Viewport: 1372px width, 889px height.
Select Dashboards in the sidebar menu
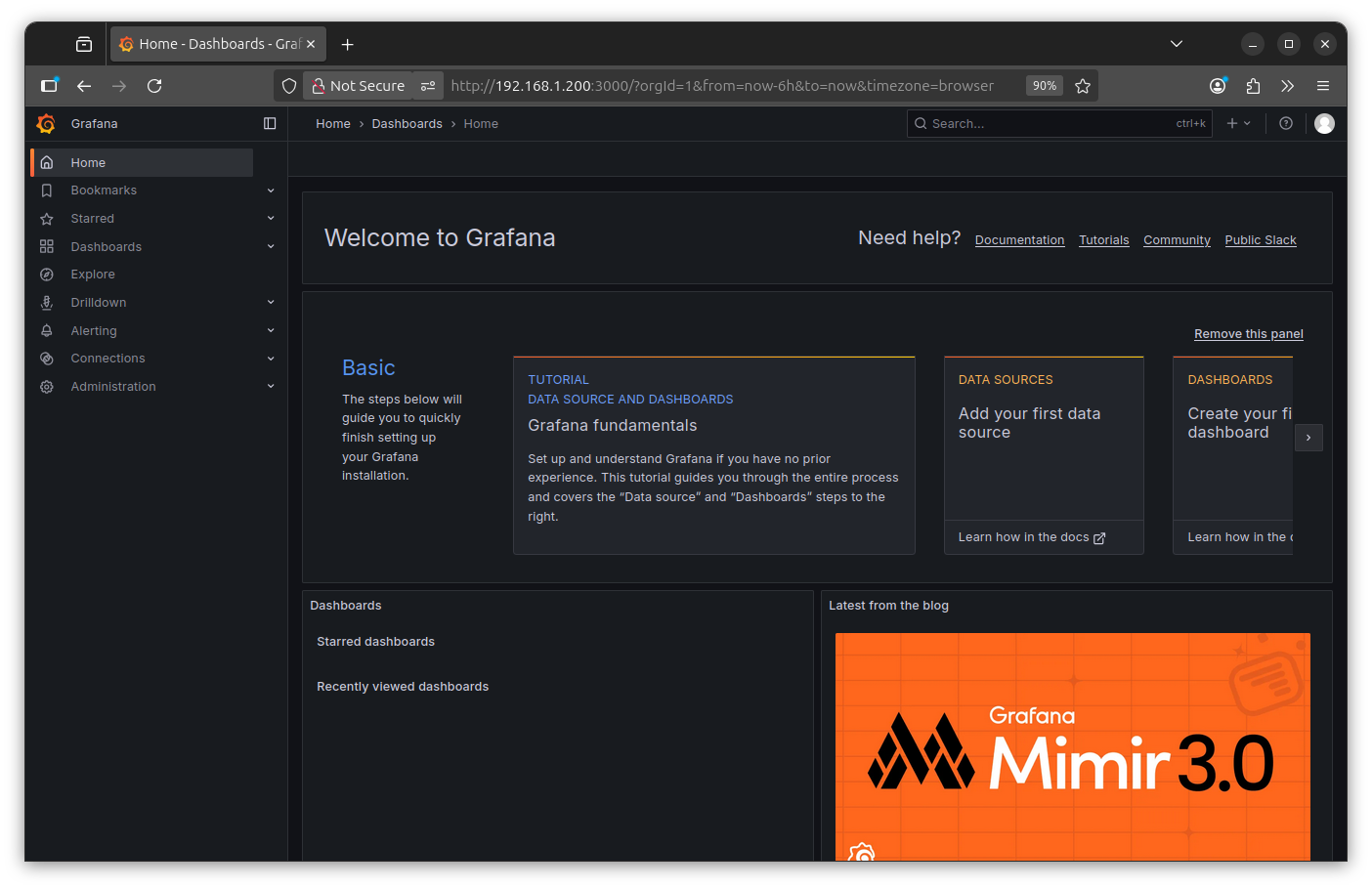[x=107, y=247]
